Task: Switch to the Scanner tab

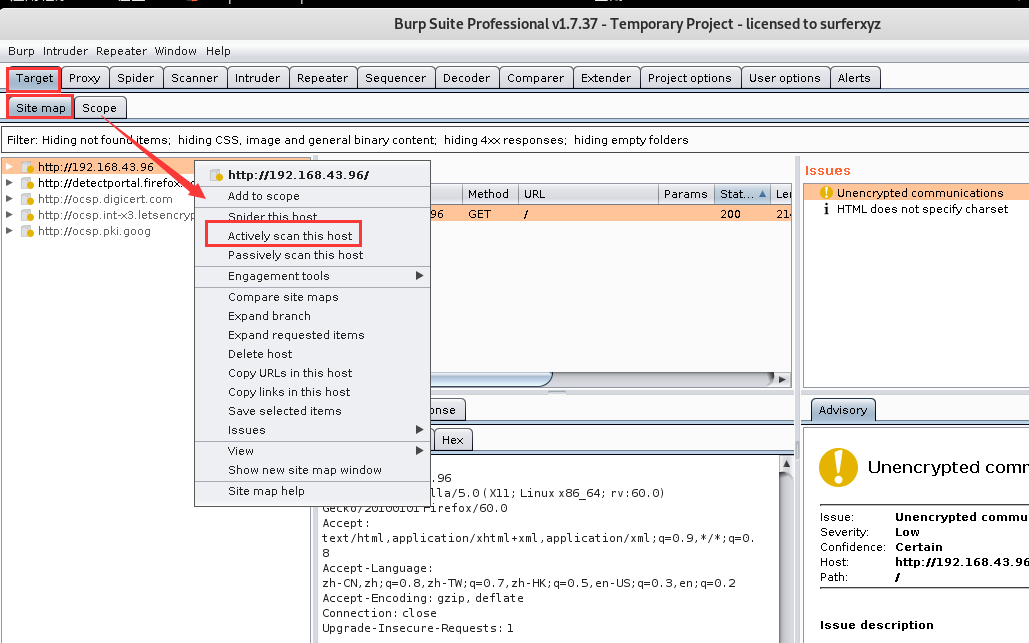Action: point(195,78)
